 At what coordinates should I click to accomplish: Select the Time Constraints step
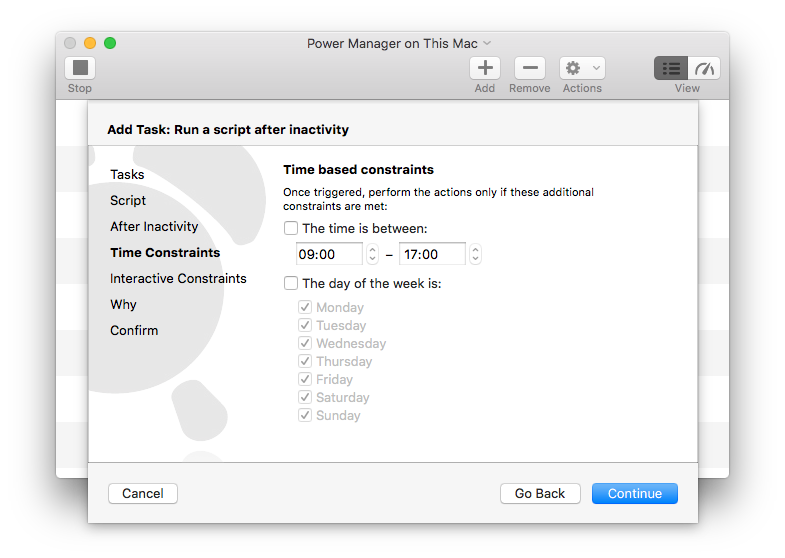[165, 253]
